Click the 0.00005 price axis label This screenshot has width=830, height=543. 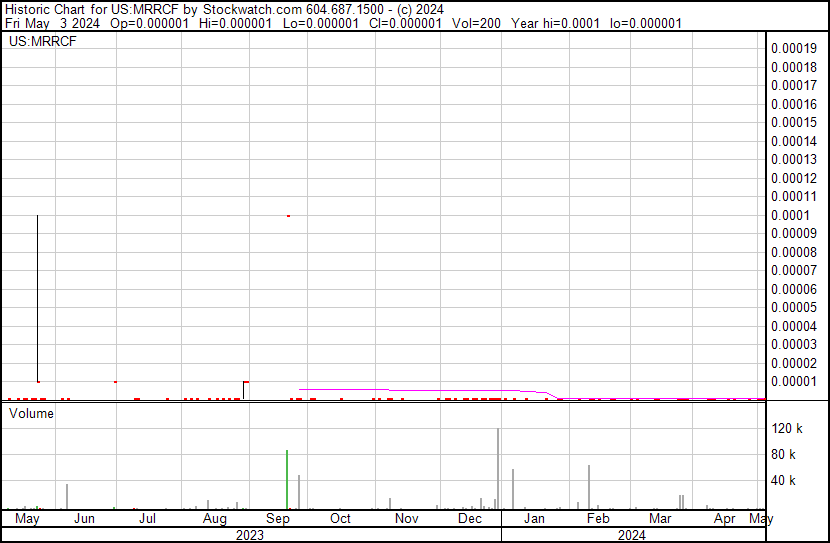coord(794,307)
